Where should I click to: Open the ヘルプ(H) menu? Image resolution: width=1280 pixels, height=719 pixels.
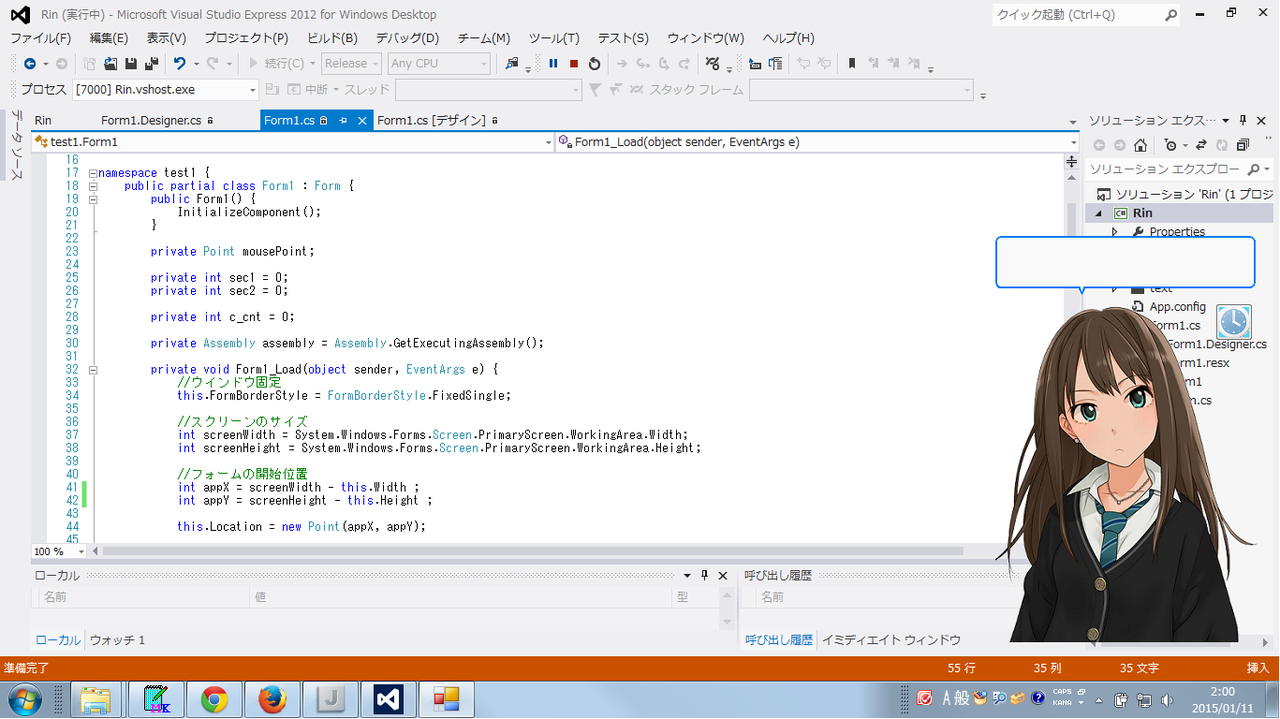pos(789,38)
